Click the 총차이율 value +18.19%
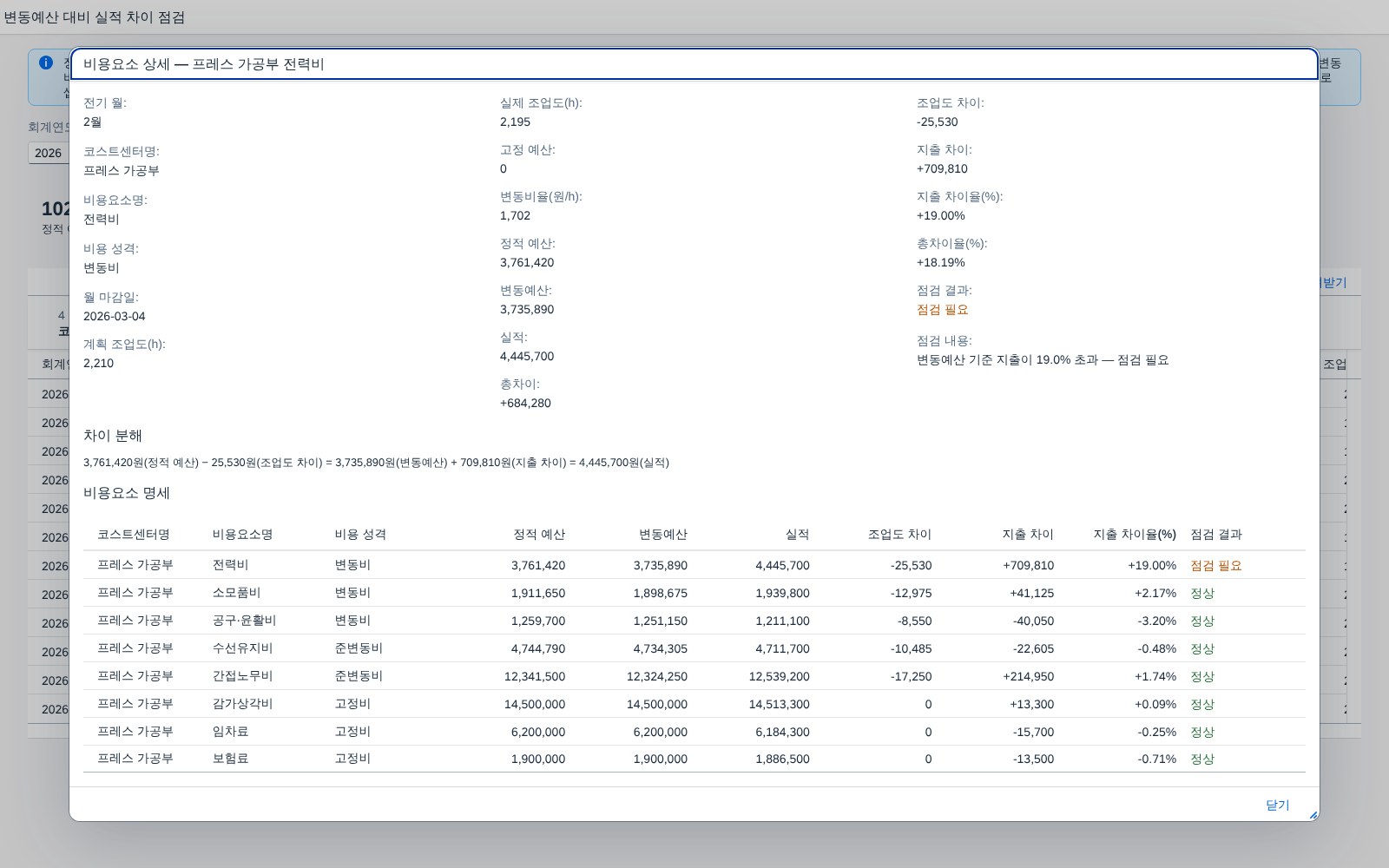 941,263
